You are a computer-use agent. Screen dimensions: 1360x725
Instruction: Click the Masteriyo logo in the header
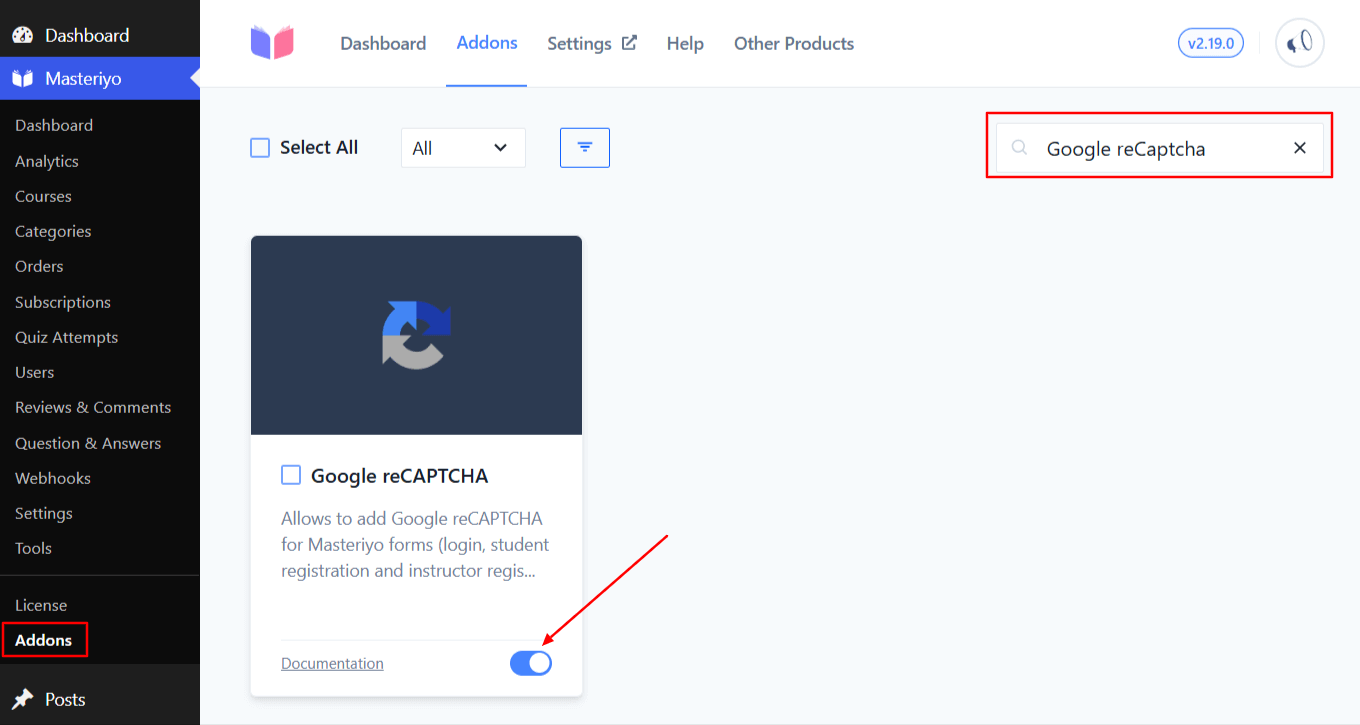(272, 43)
